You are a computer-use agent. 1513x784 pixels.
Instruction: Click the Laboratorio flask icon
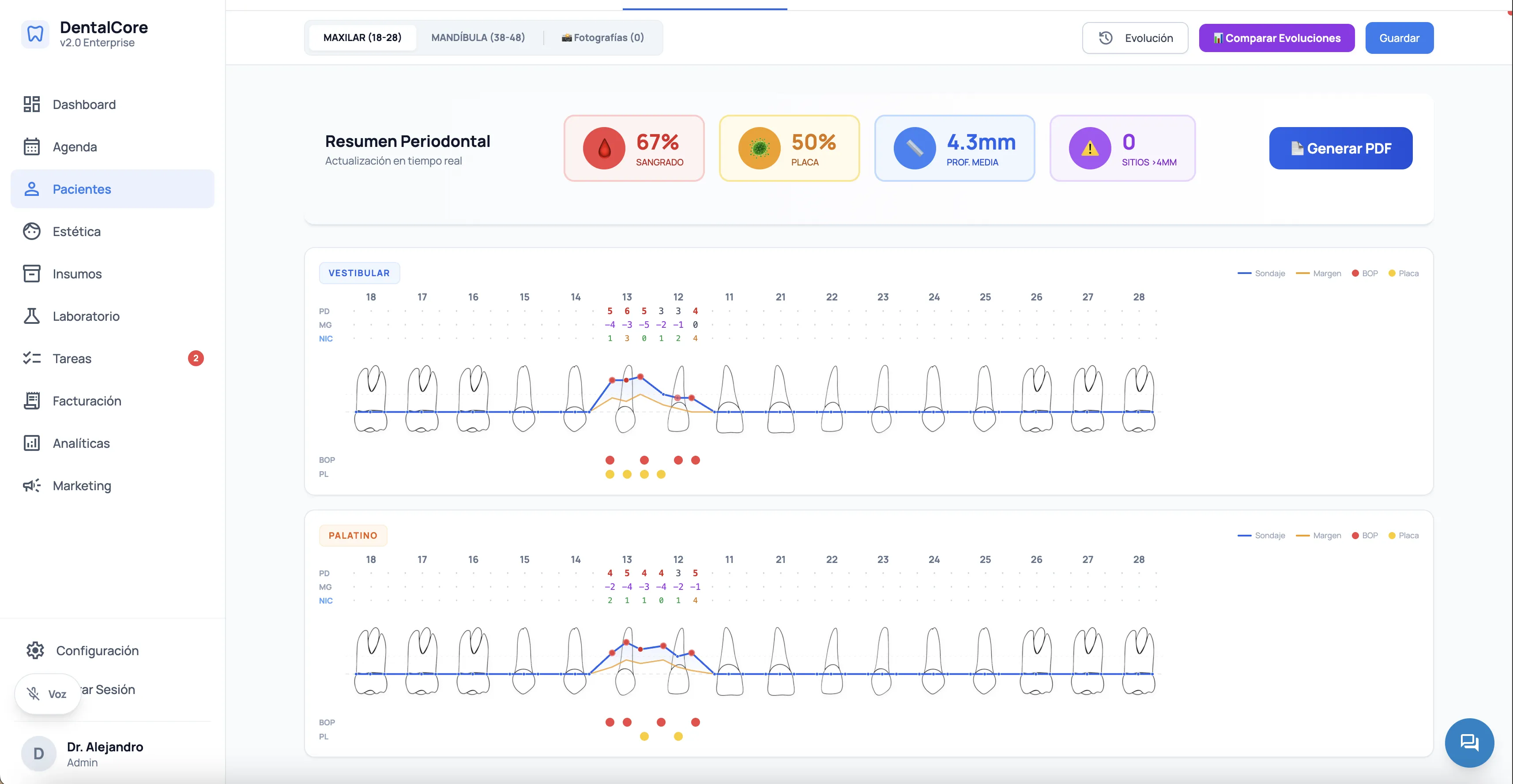32,316
